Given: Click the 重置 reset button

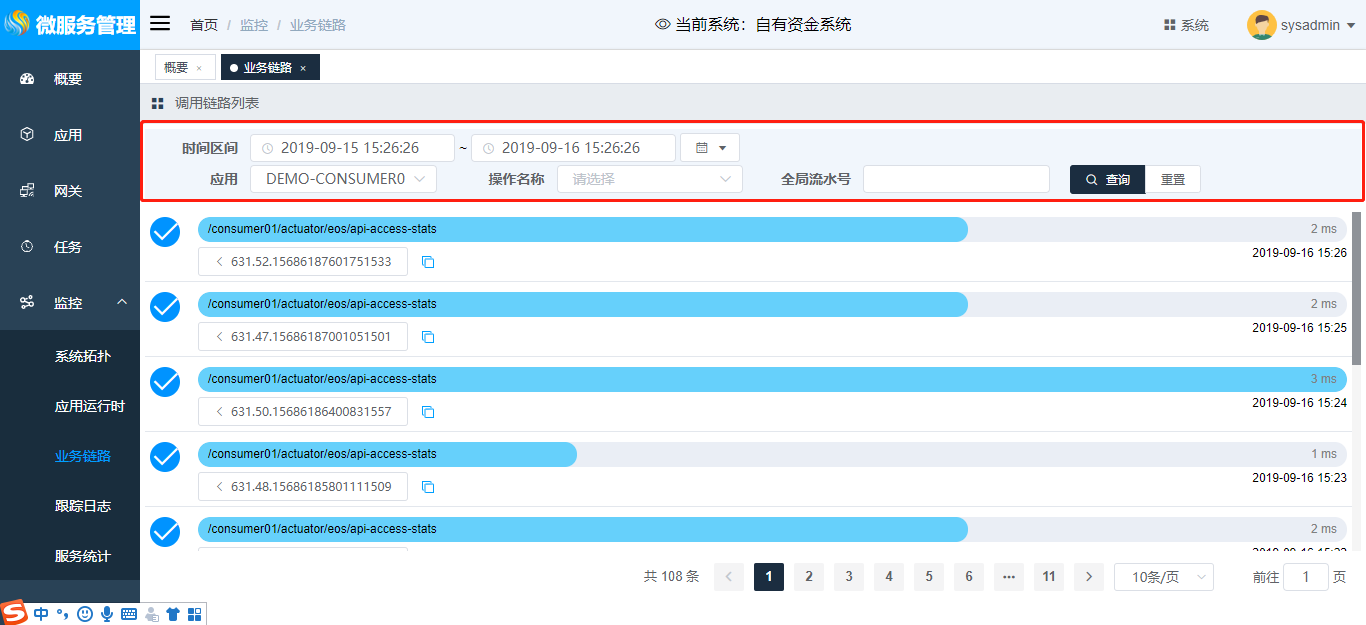Looking at the screenshot, I should pos(1173,179).
